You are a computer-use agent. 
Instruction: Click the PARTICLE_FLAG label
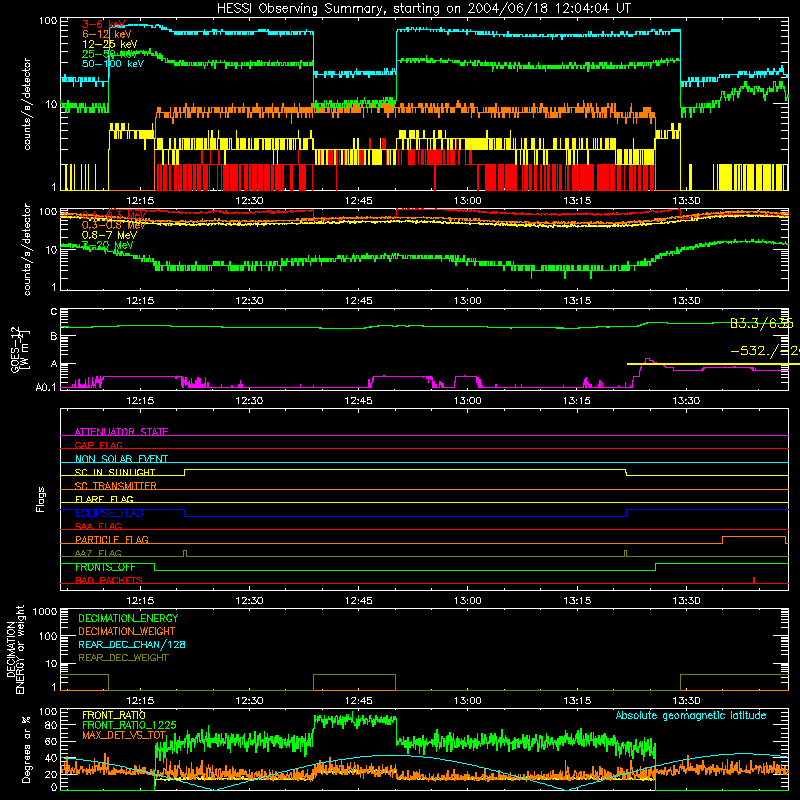point(112,539)
